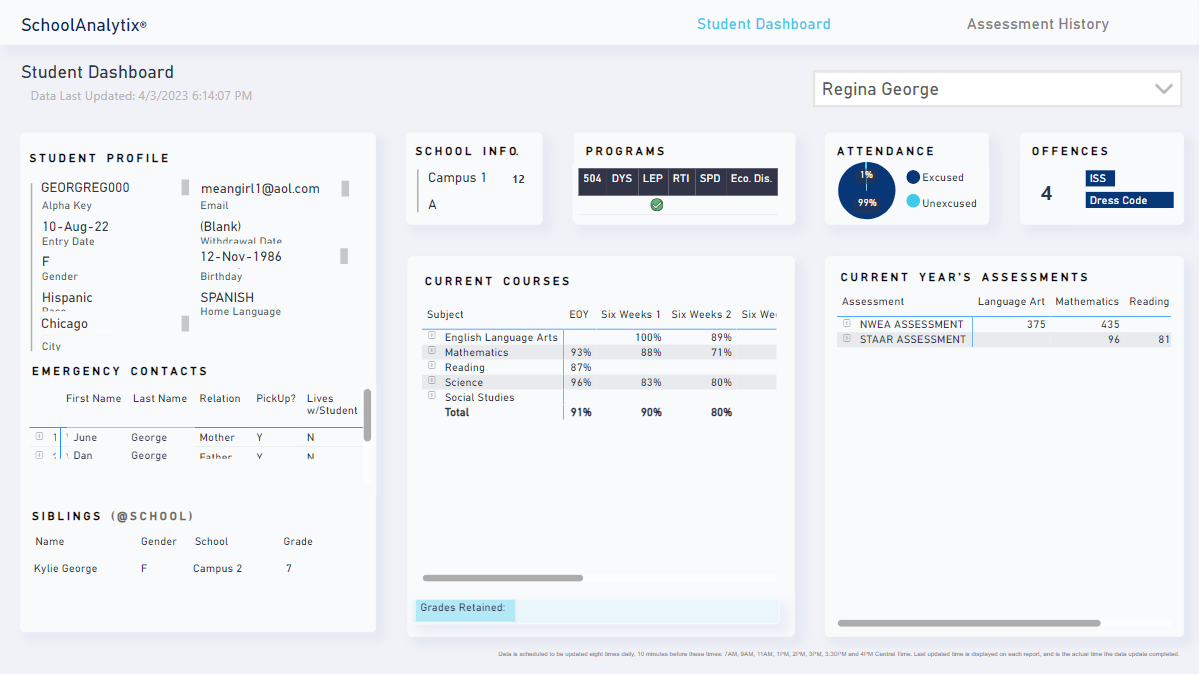
Task: Click the Unexcused legend dot
Action: click(913, 201)
